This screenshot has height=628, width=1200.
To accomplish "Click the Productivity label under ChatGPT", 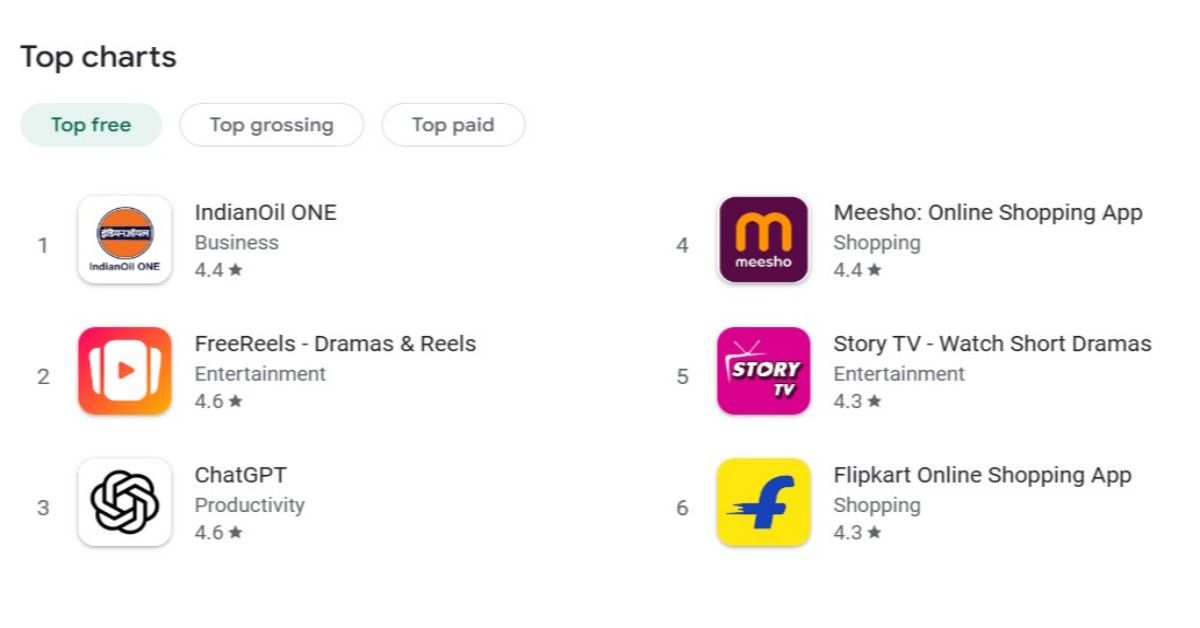I will [x=249, y=505].
